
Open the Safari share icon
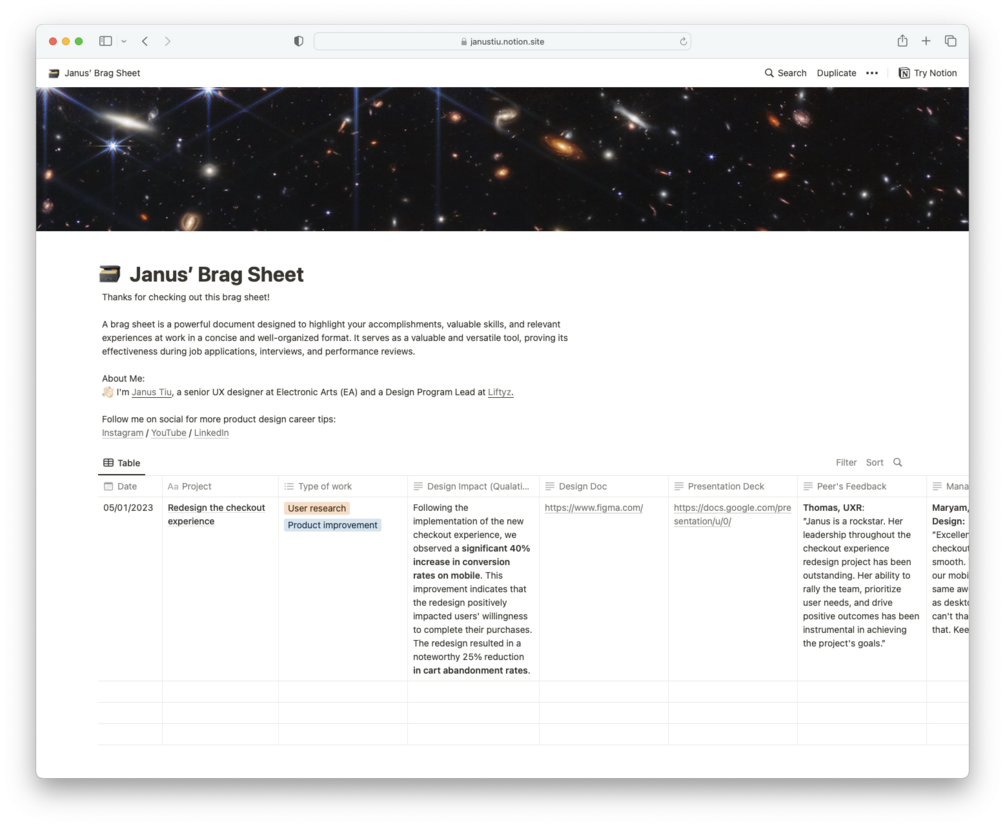click(902, 40)
